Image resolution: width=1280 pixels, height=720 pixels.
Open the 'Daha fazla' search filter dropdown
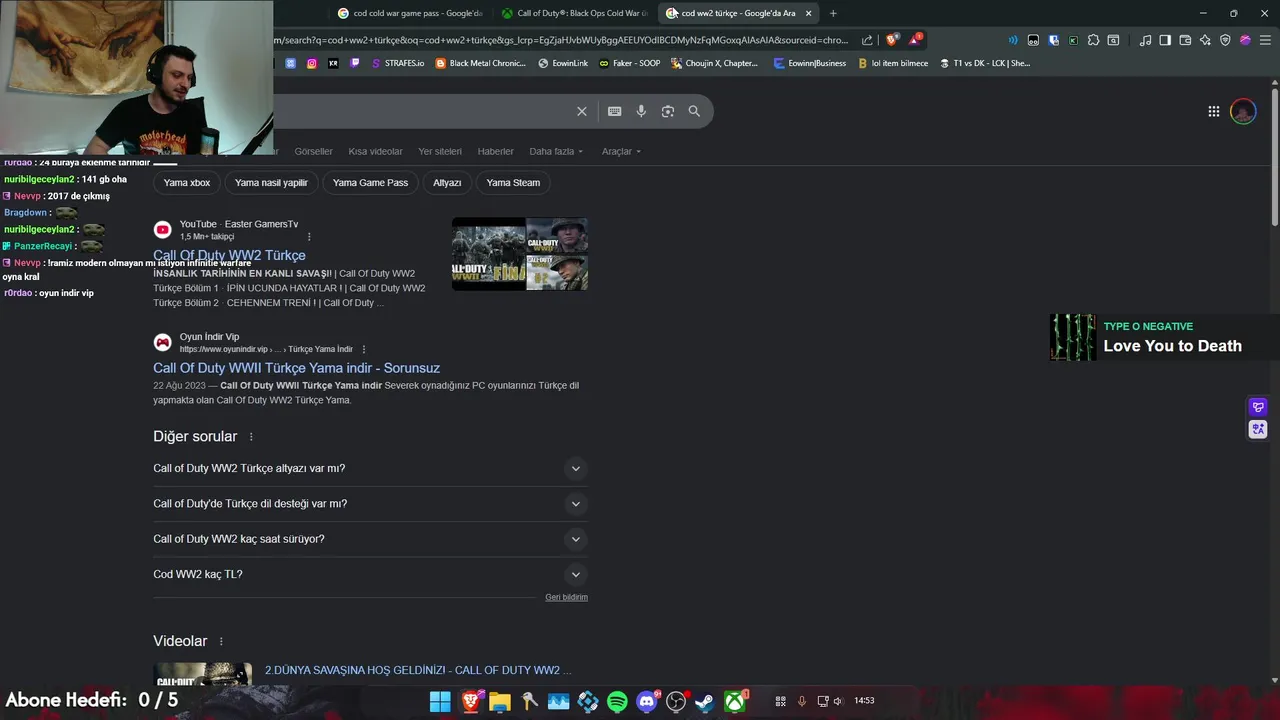pos(556,151)
